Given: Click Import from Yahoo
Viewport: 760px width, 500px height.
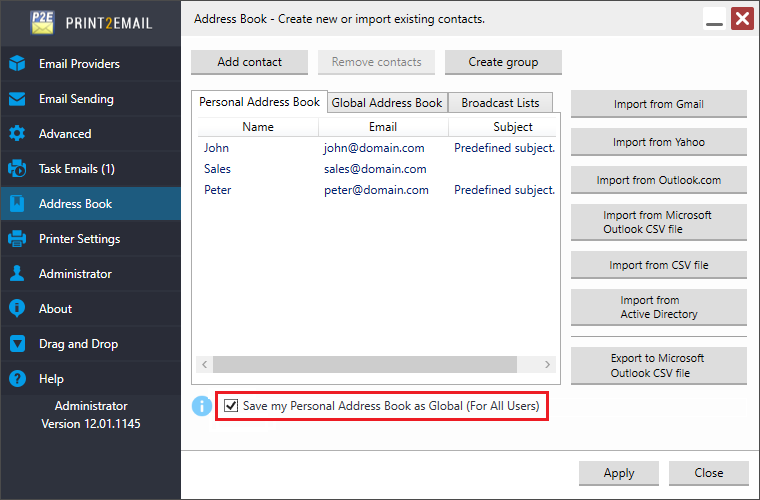Looking at the screenshot, I should pyautogui.click(x=659, y=142).
